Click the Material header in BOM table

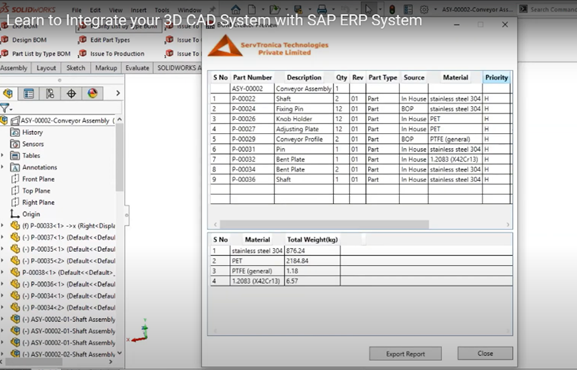(x=456, y=77)
